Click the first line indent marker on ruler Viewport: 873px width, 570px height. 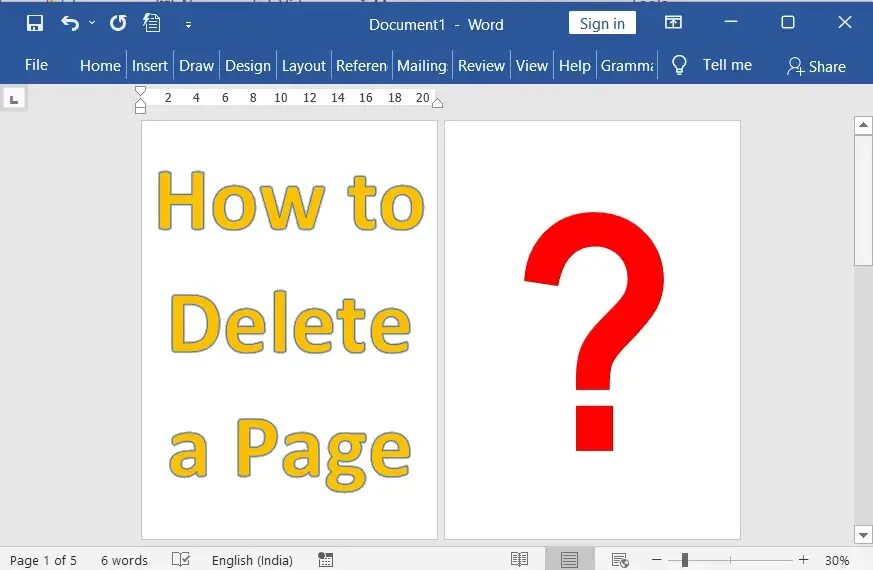click(140, 91)
